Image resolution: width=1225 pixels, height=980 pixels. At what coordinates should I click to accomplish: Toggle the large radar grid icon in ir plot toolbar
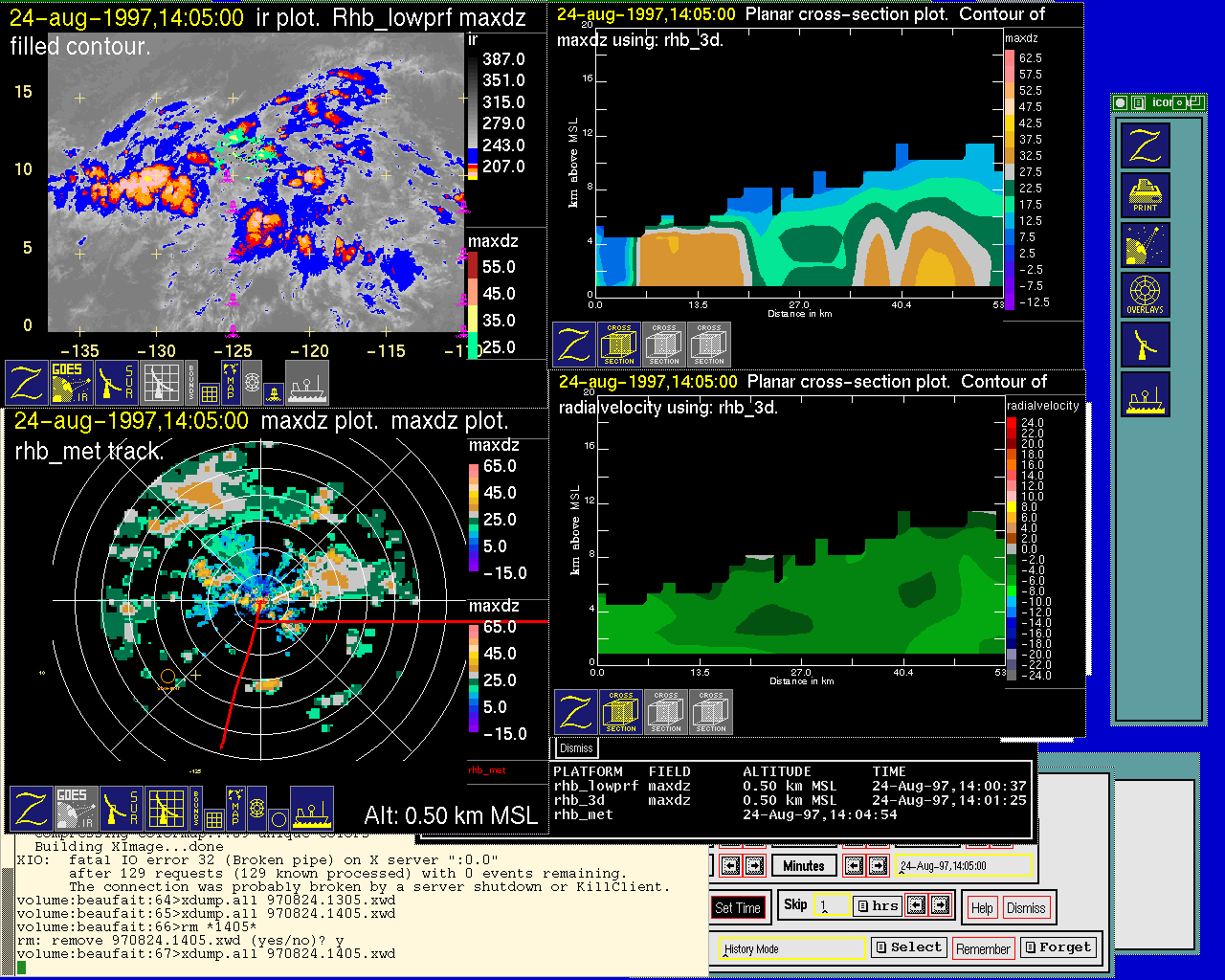pos(162,382)
